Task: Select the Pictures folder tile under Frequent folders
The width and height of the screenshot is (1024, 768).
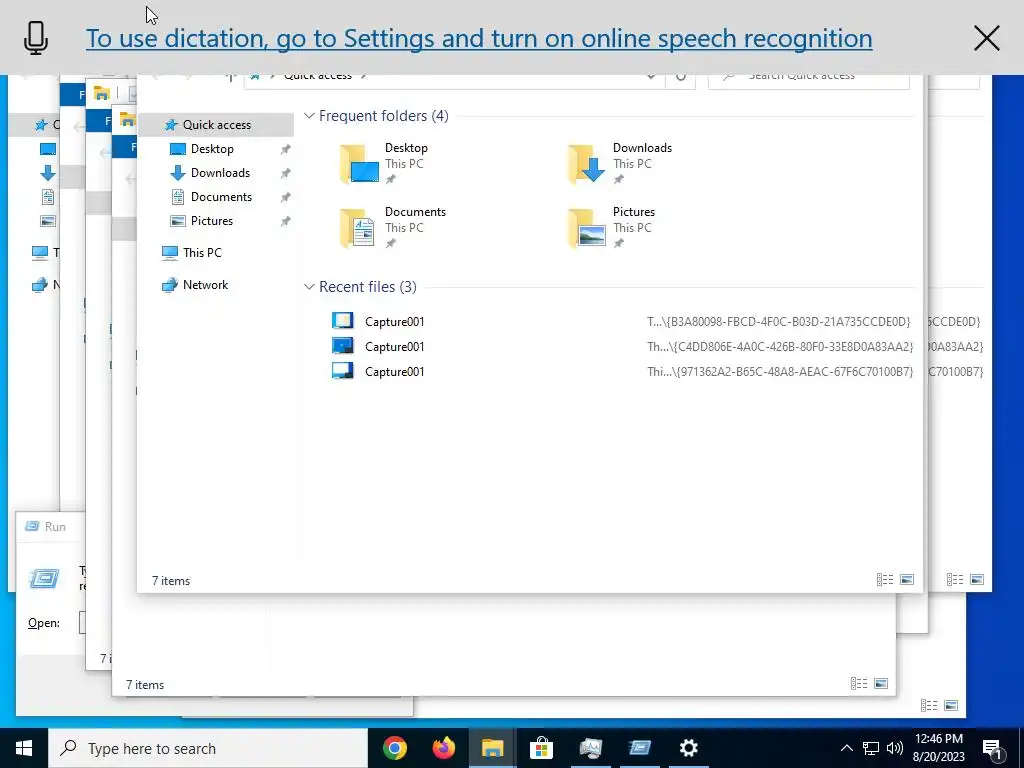Action: 611,227
